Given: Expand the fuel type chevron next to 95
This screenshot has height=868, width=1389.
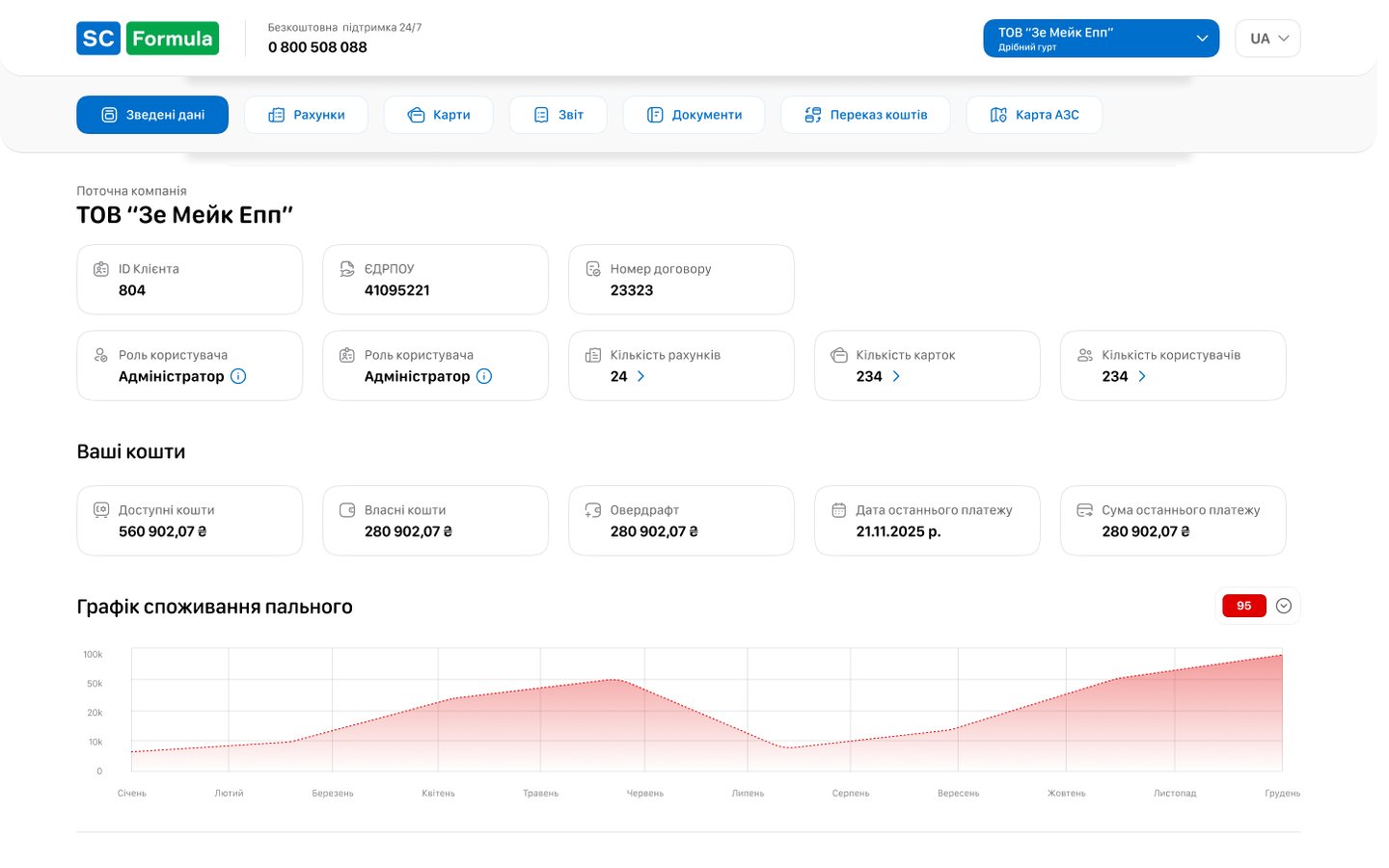Looking at the screenshot, I should coord(1284,606).
